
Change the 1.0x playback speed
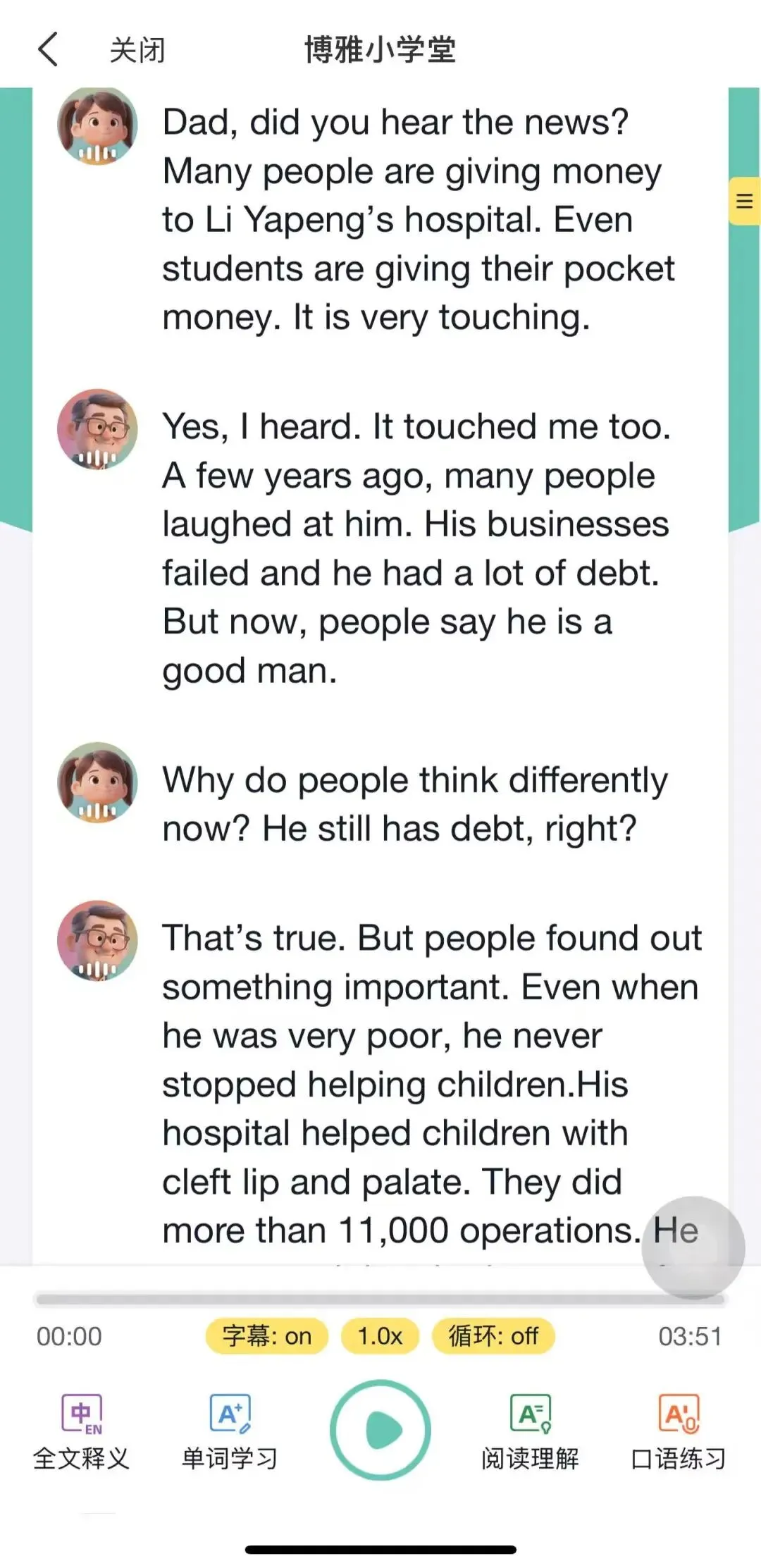click(x=380, y=1336)
